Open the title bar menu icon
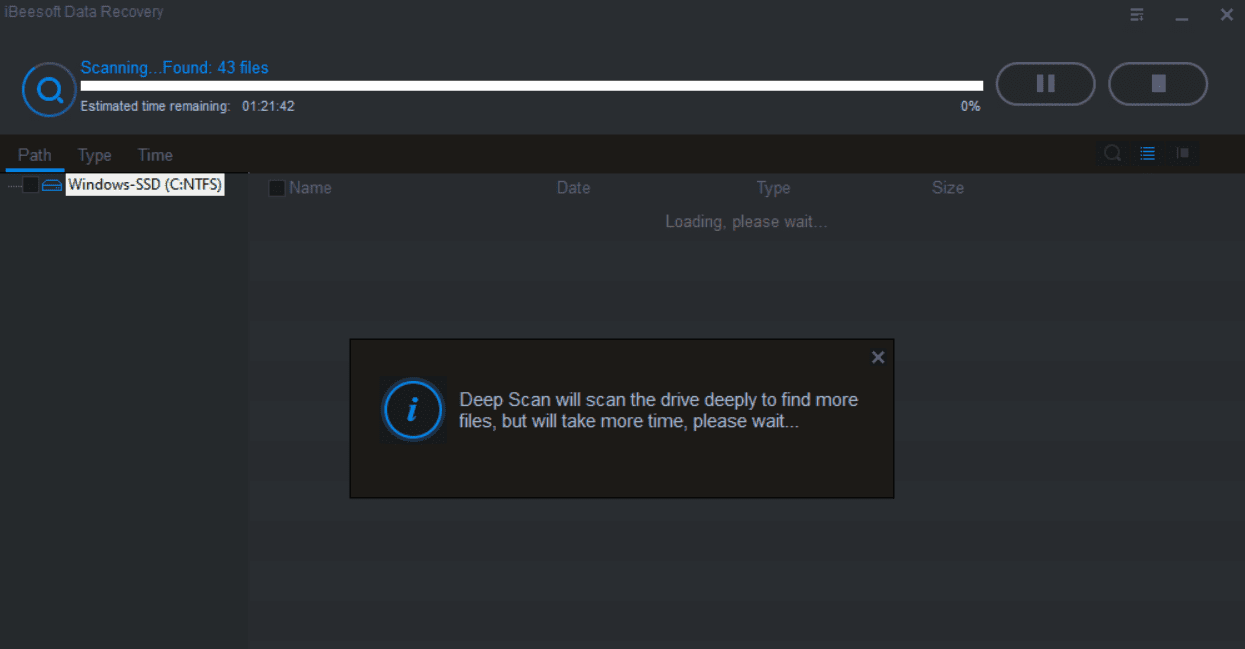 click(1137, 14)
